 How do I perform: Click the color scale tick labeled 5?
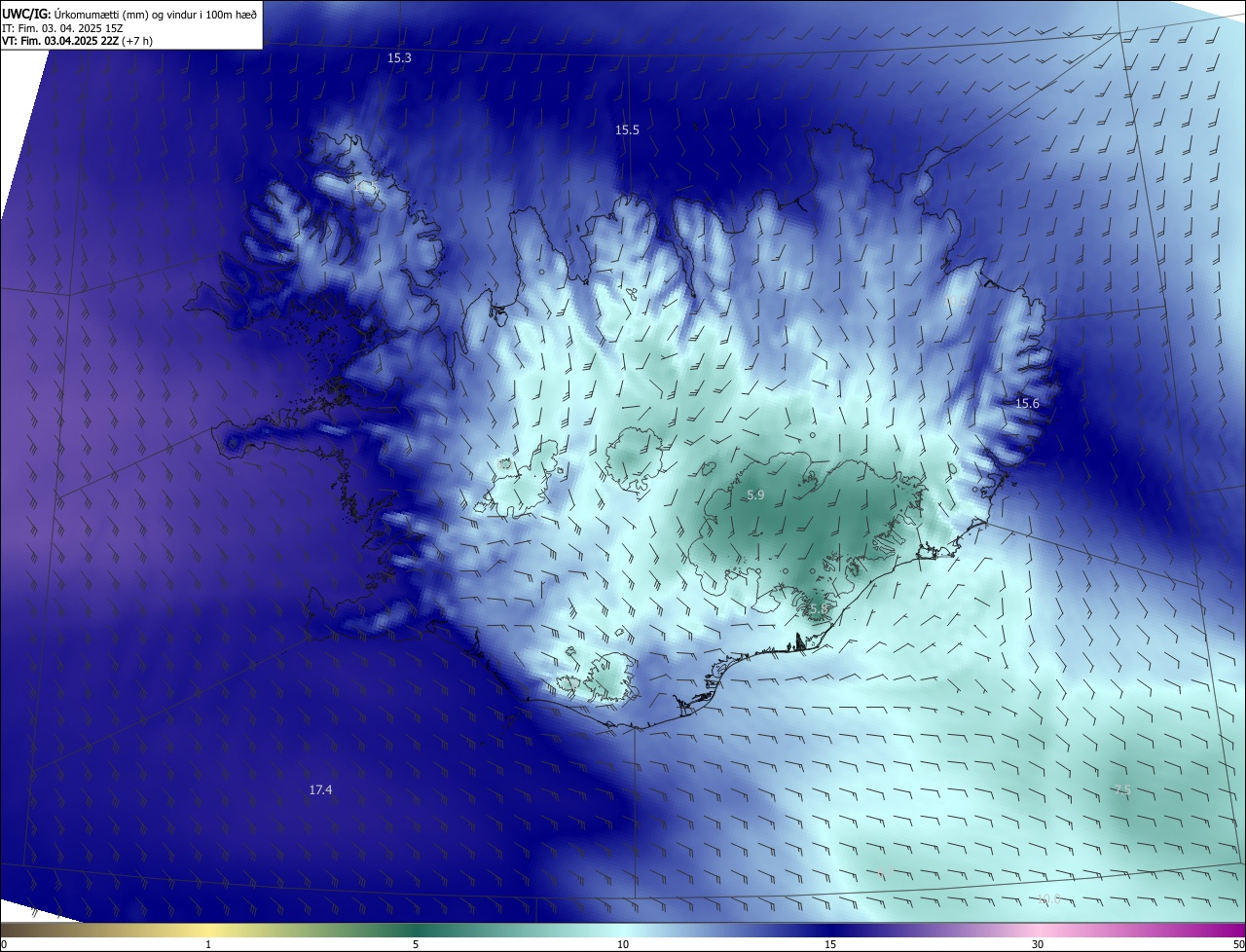[x=416, y=944]
